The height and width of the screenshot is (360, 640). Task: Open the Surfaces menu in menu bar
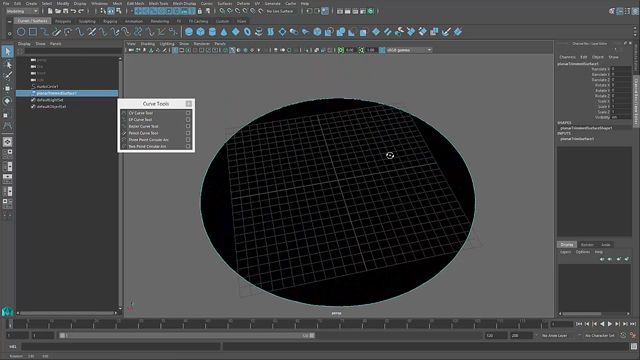224,3
